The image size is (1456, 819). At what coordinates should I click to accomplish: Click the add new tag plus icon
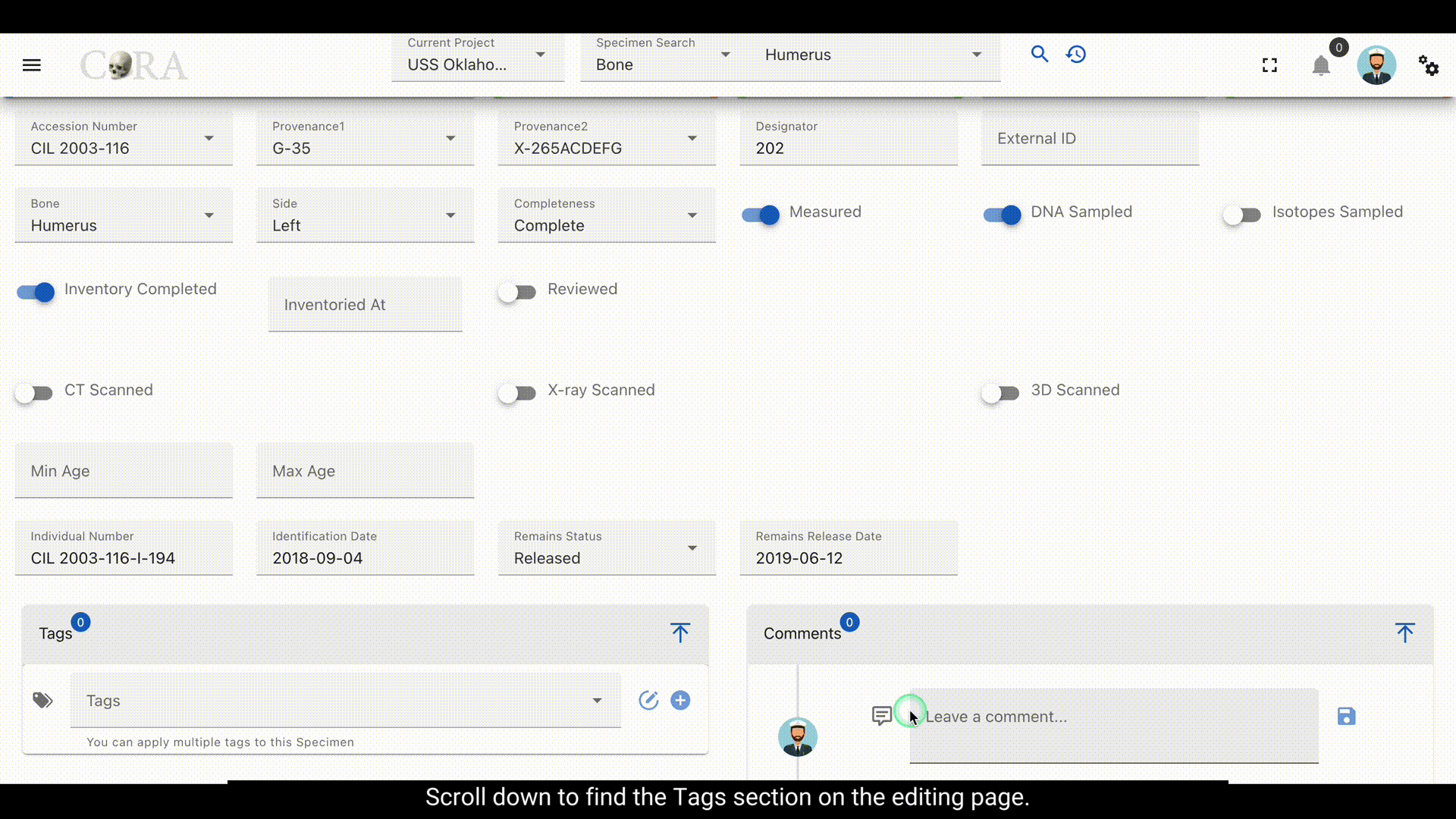coord(680,700)
